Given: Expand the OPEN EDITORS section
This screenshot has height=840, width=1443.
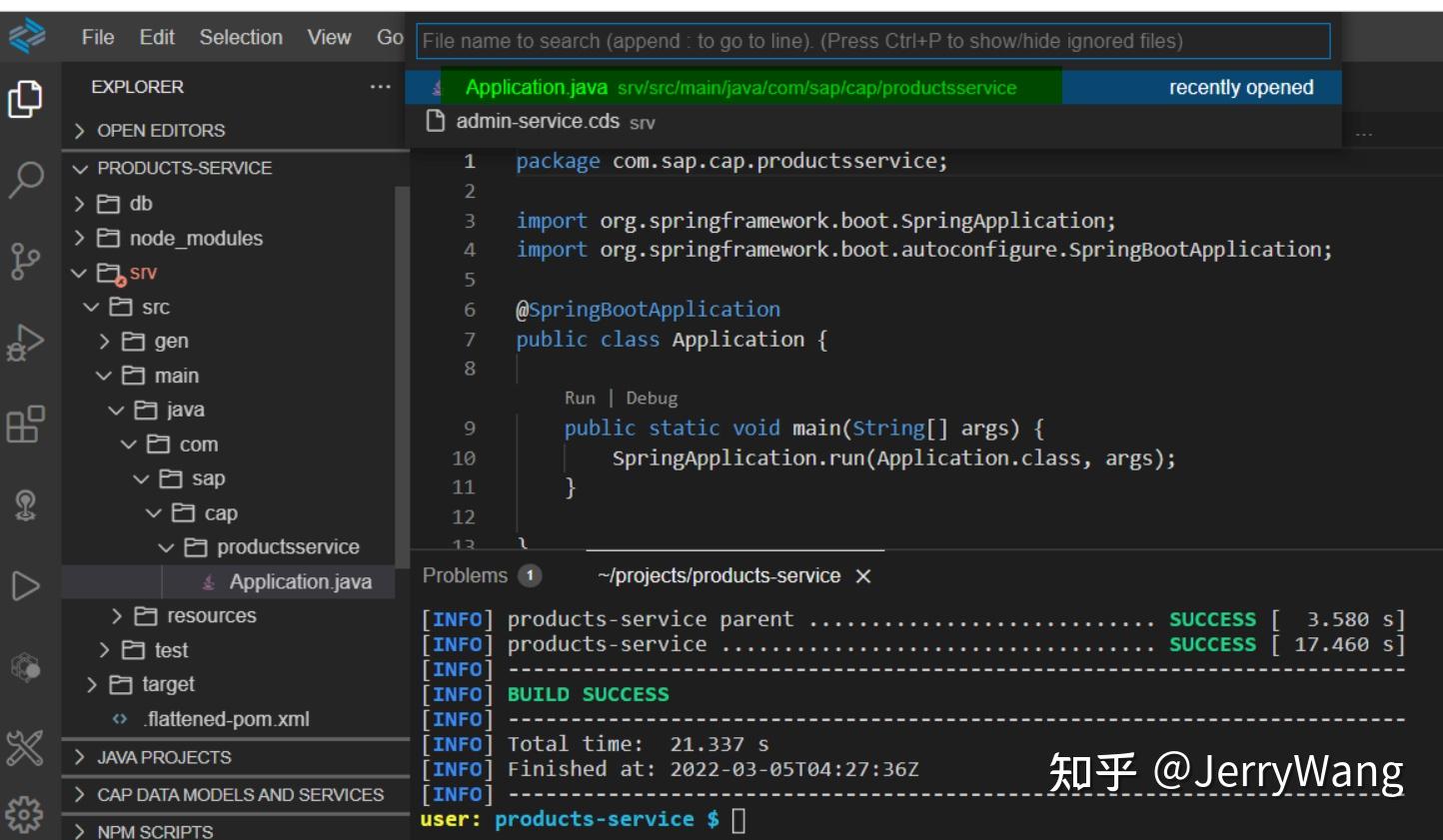Looking at the screenshot, I should (x=236, y=130).
